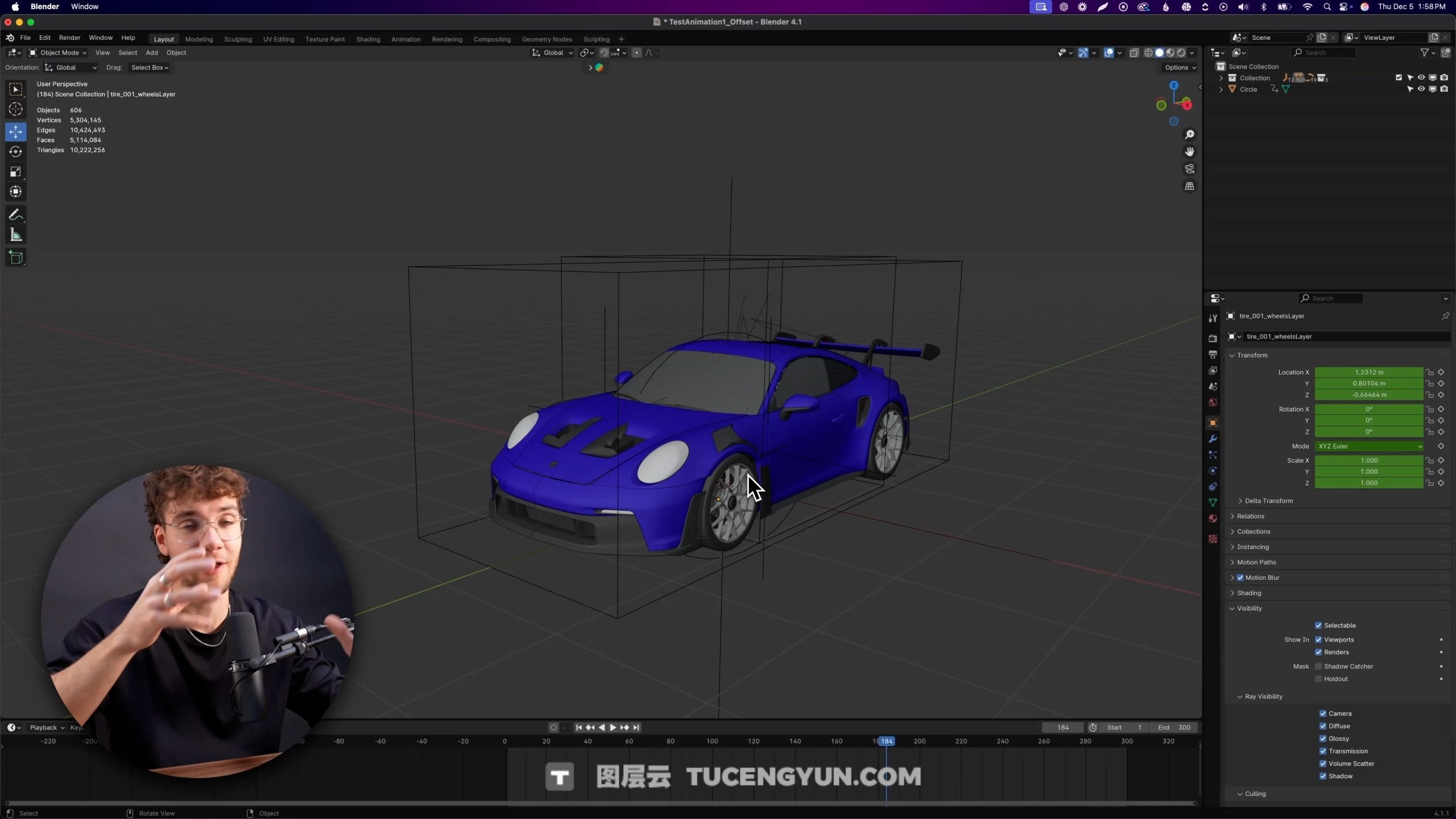This screenshot has height=819, width=1456.
Task: Select the Add Cube tool
Action: point(16,258)
